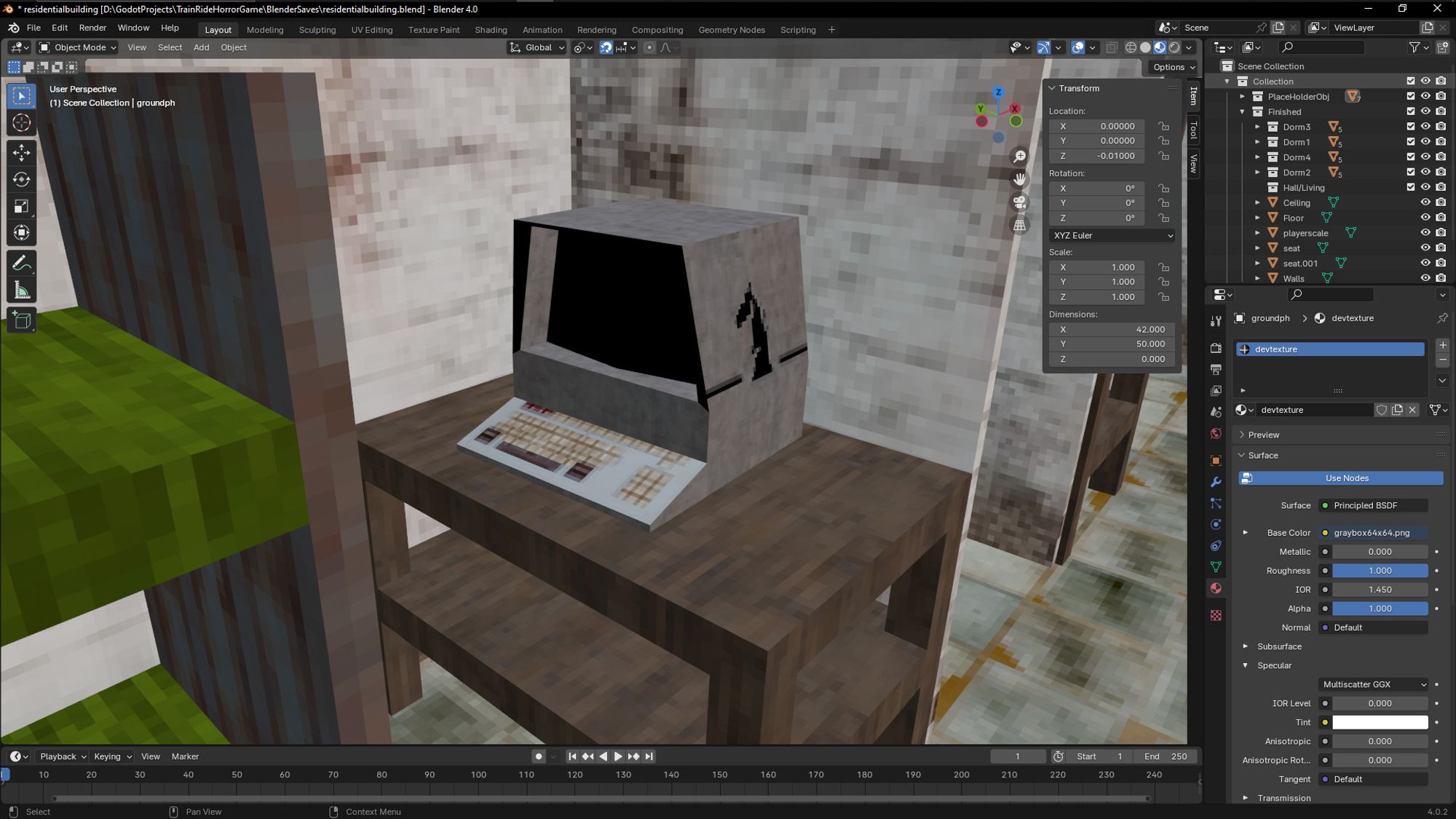Open the Object properties orange square icon

pos(1216,461)
